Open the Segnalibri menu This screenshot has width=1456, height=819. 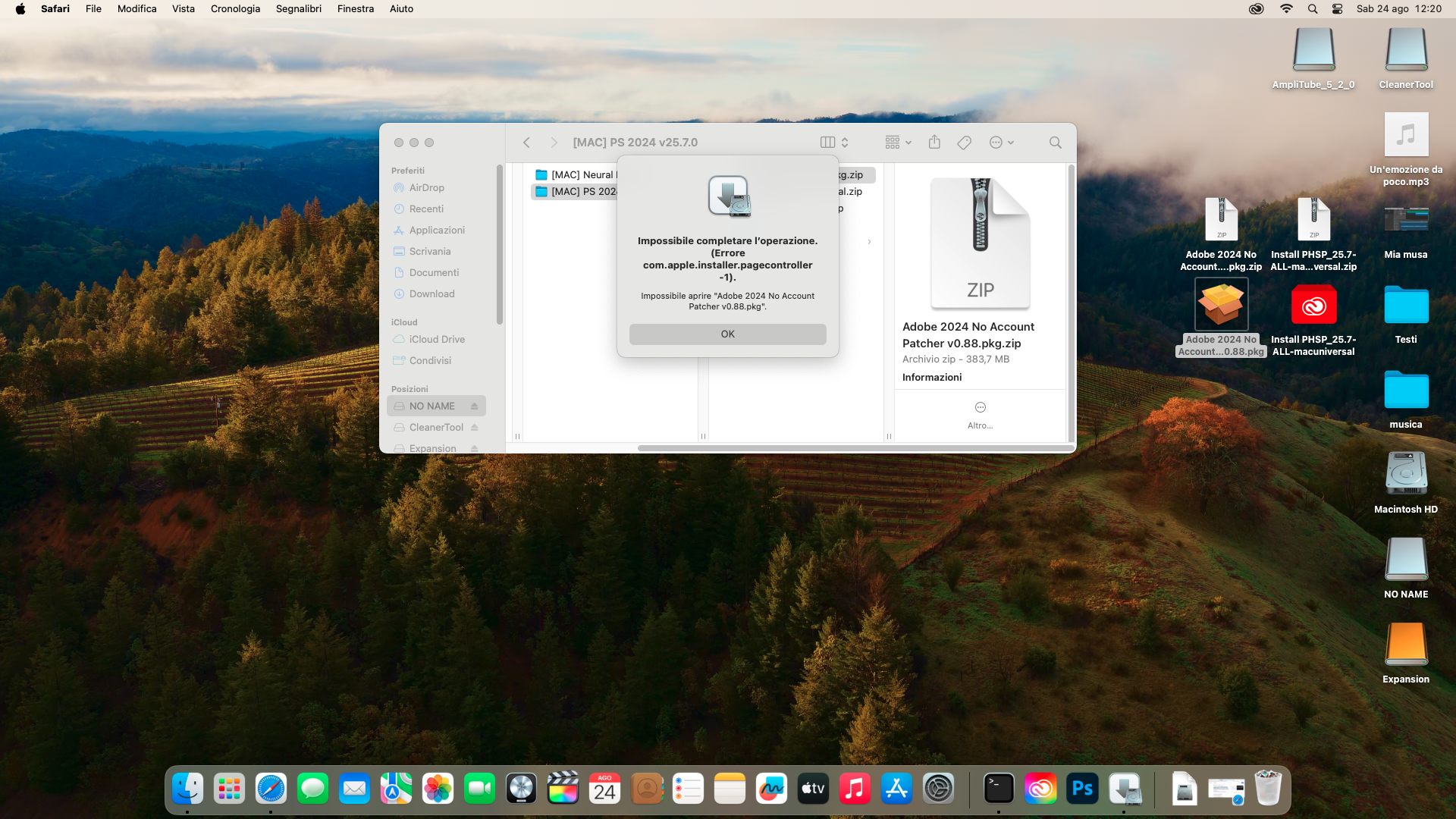[x=299, y=9]
